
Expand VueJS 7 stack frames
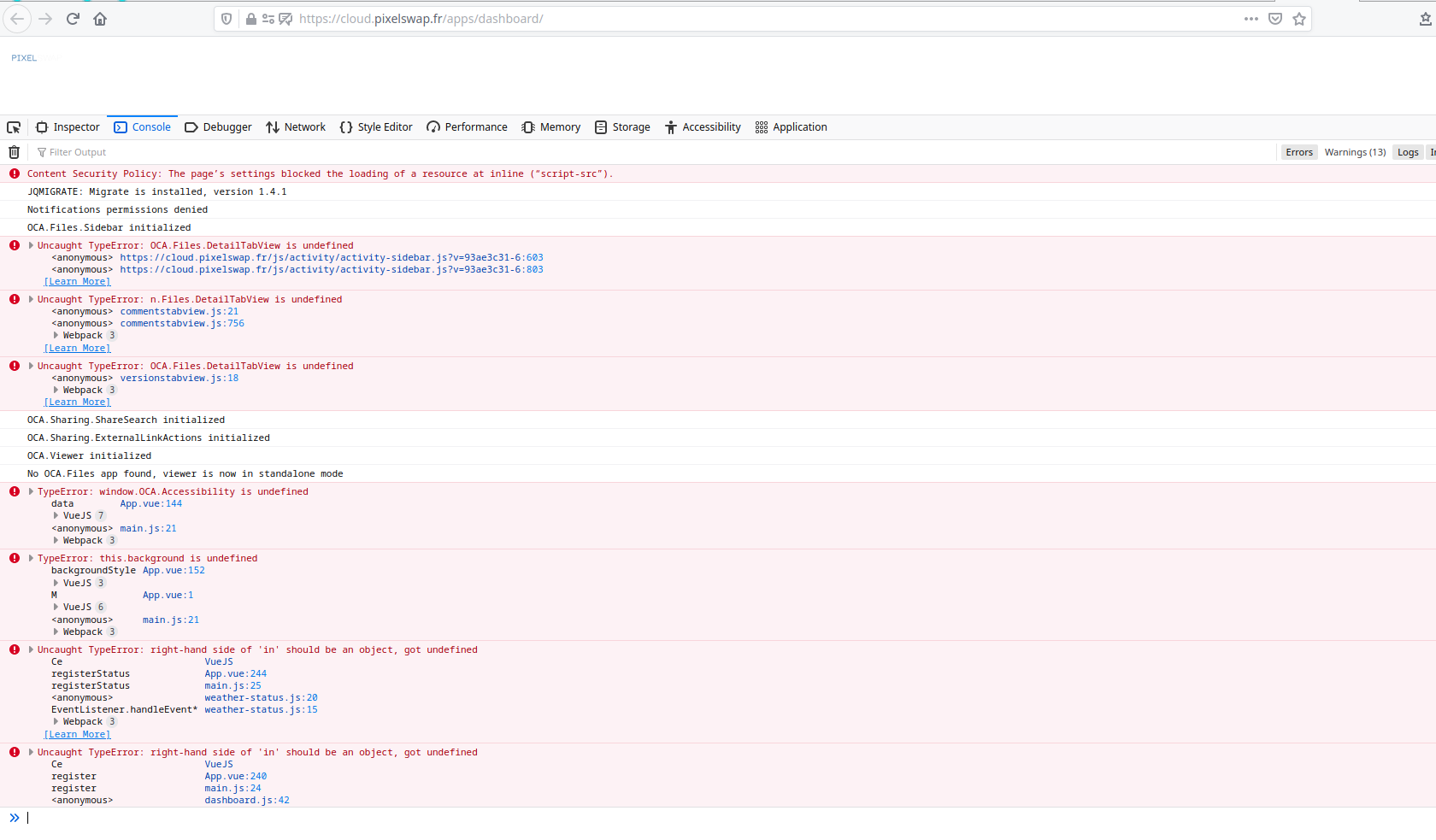click(56, 515)
